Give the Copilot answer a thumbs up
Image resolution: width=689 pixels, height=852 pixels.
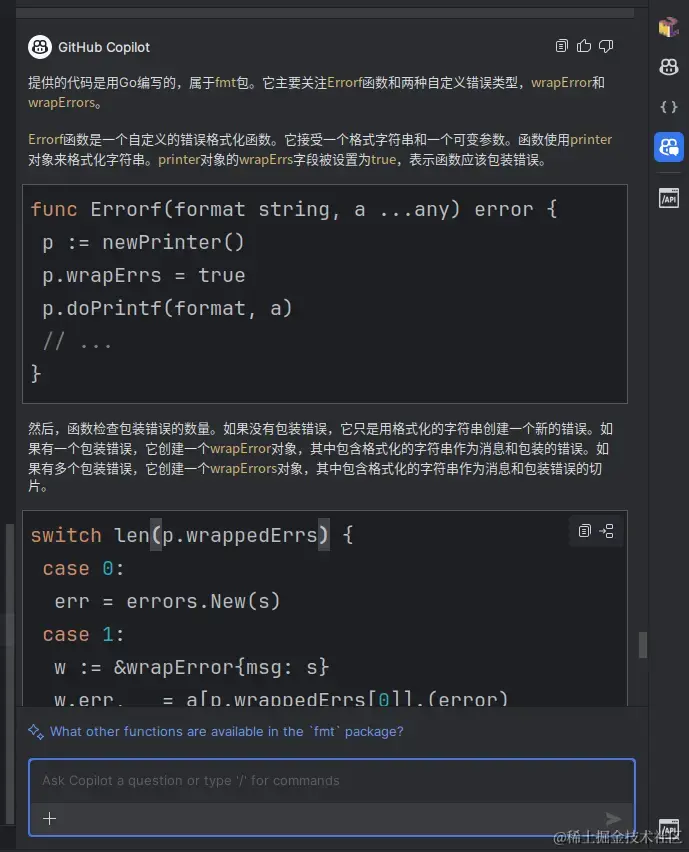click(x=584, y=46)
